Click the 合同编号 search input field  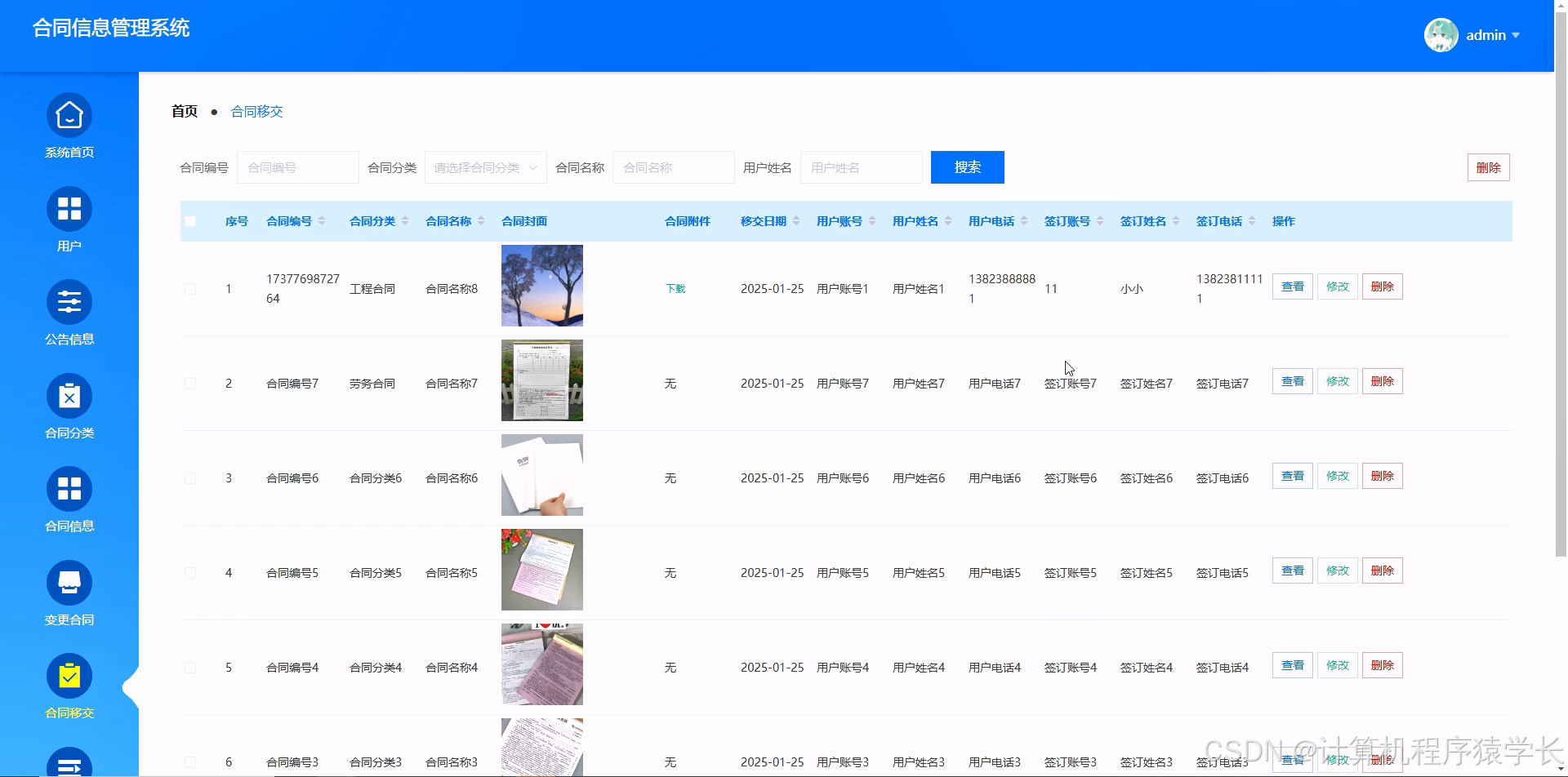(297, 166)
